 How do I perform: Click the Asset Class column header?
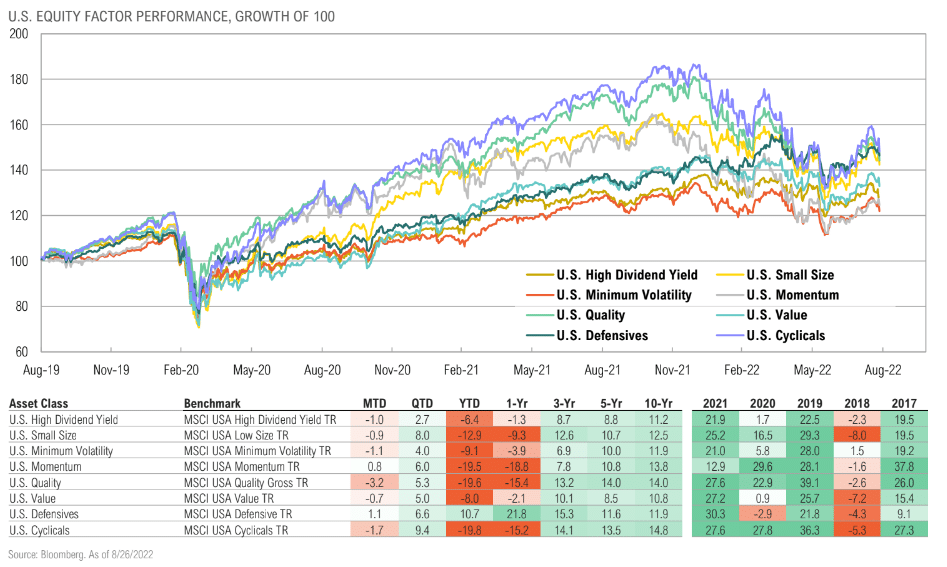[39, 404]
